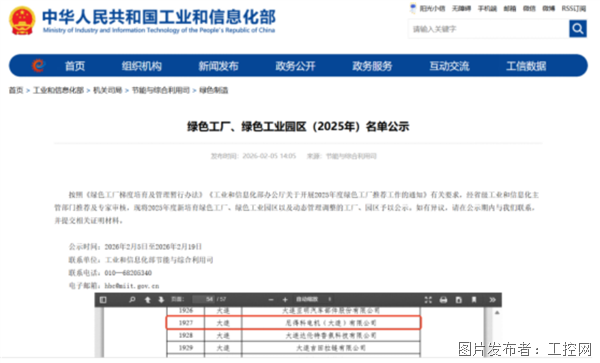This screenshot has width=600, height=363.
Task: Switch PDF viewer to presentation mode
Action: click(428, 300)
